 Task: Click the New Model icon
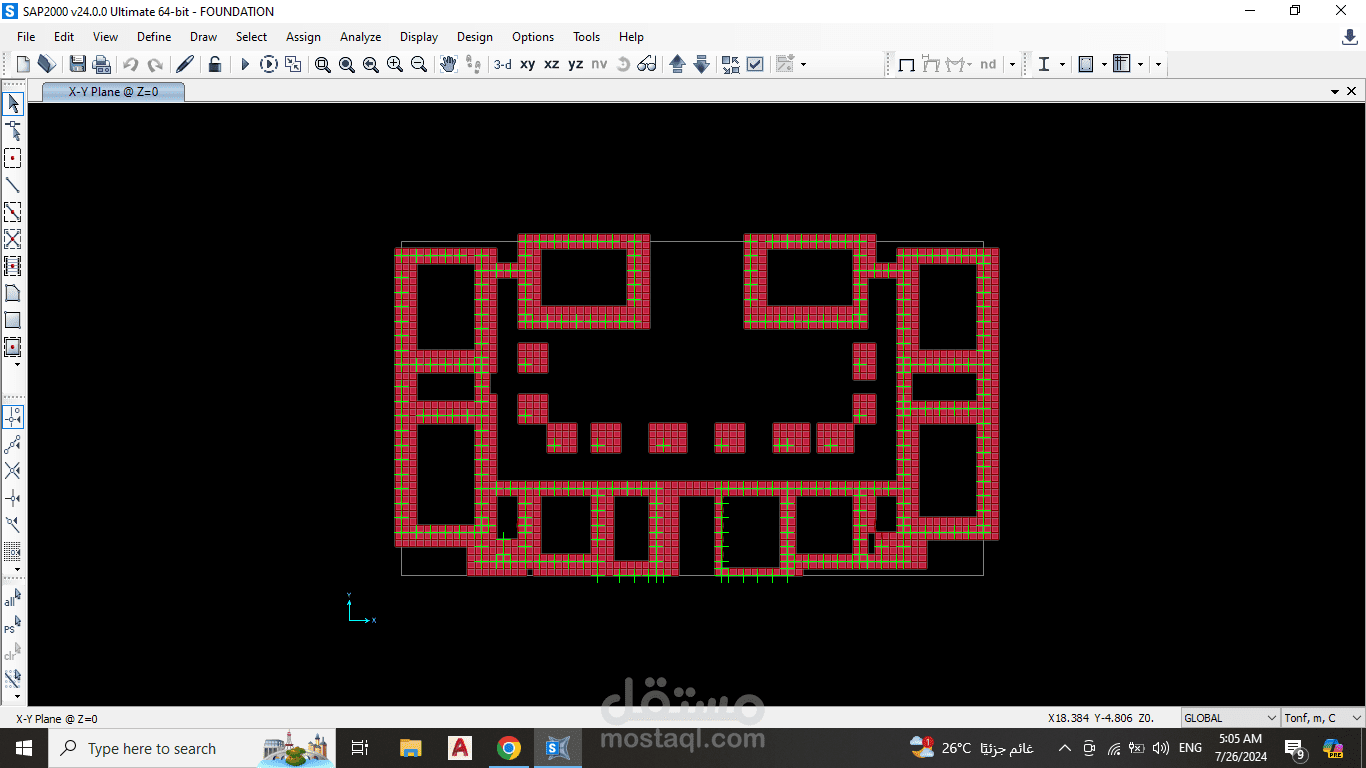pyautogui.click(x=24, y=64)
